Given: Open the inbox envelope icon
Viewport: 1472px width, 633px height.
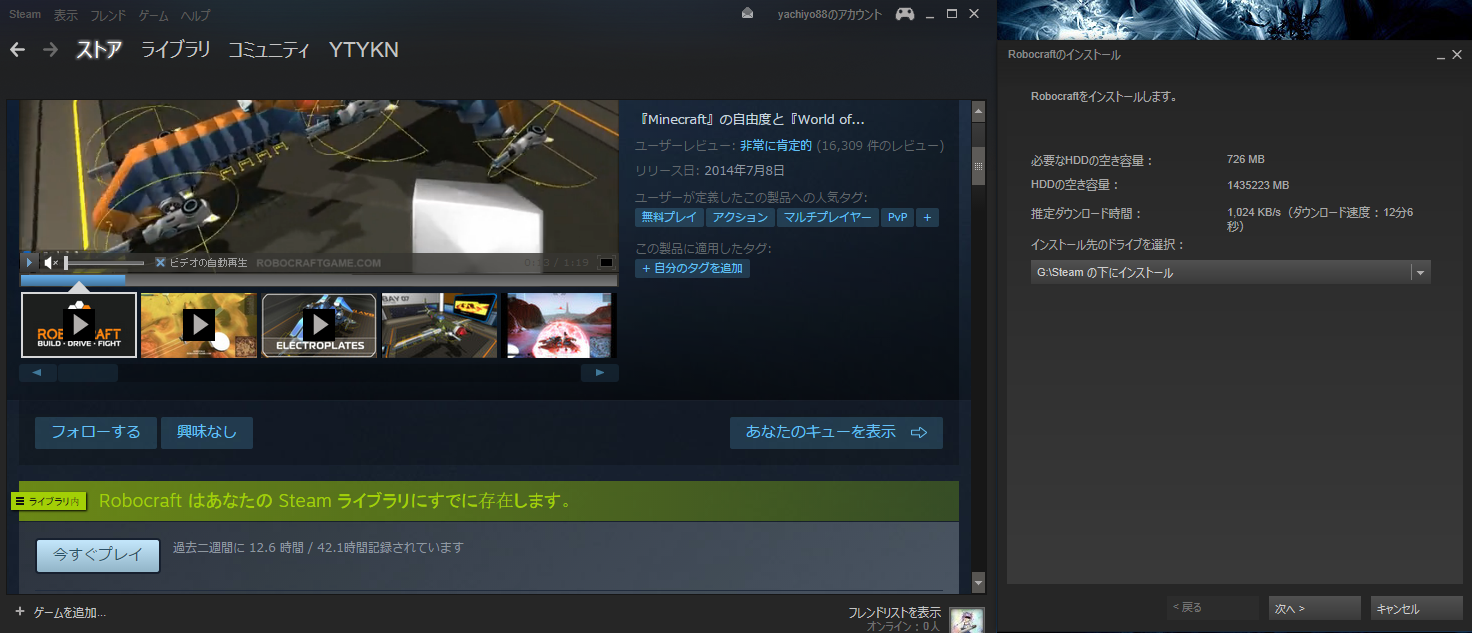Looking at the screenshot, I should 748,14.
